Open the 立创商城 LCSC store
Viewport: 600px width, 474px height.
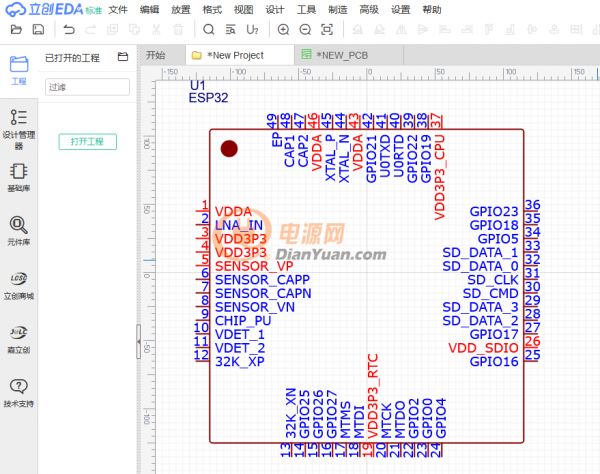(19, 286)
